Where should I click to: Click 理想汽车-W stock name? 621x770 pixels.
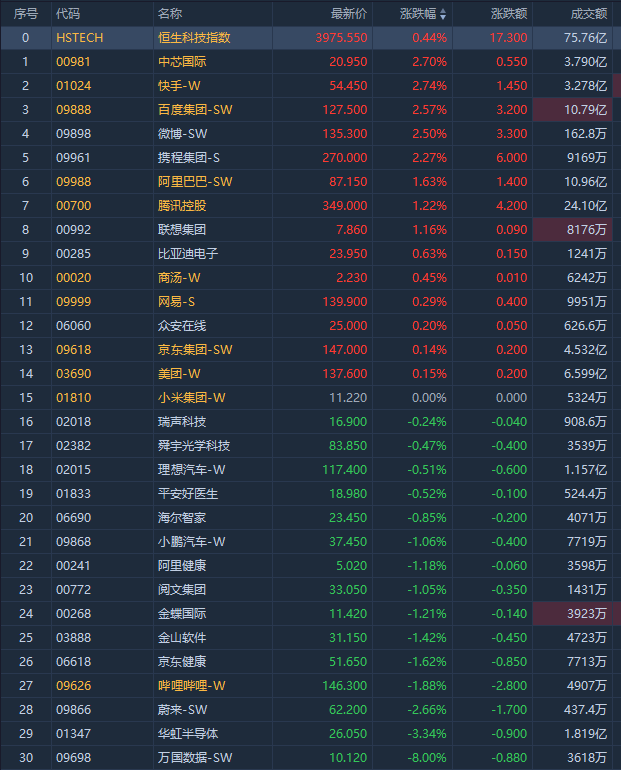click(191, 470)
